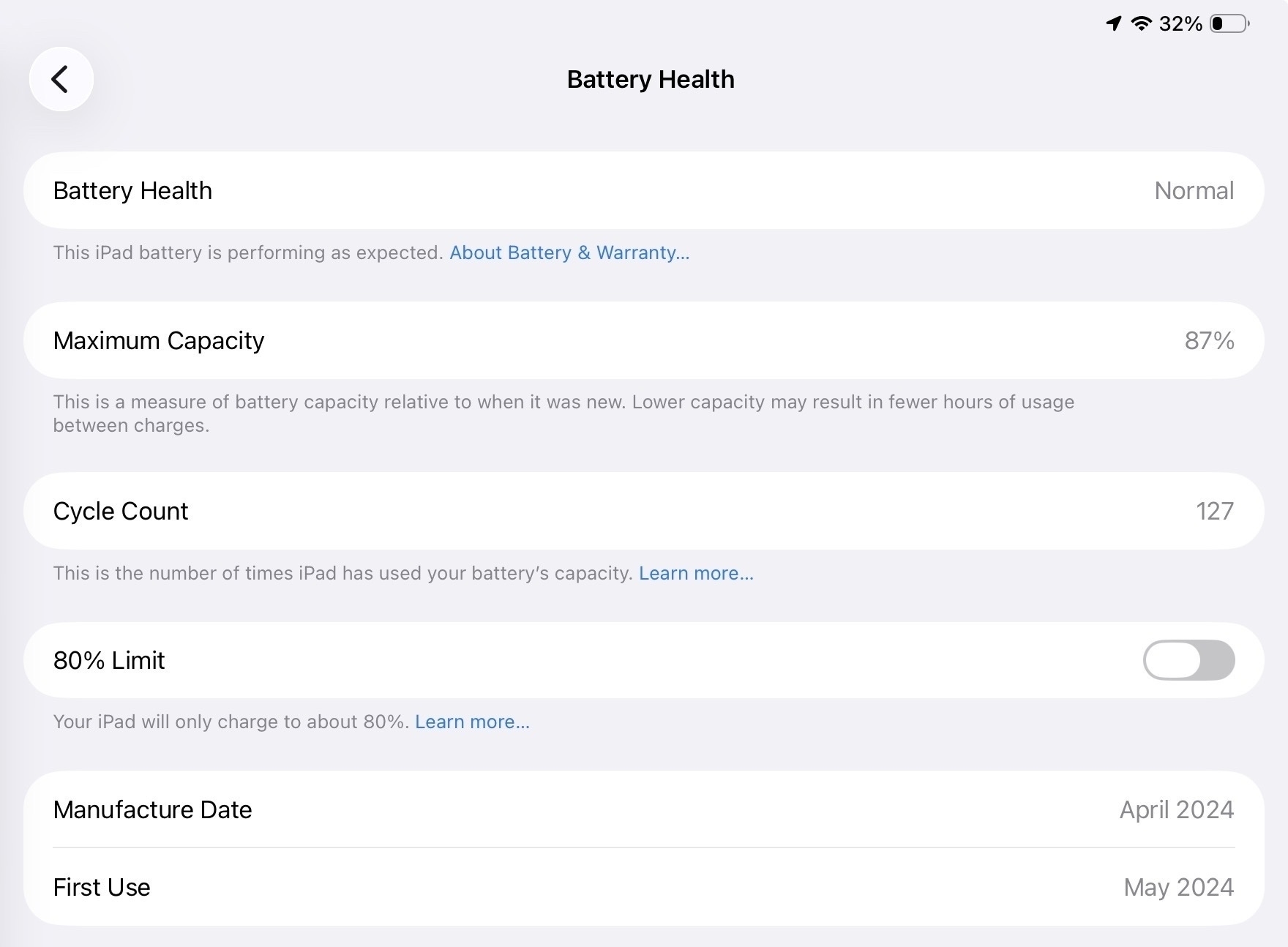Open Learn more link under Cycle Count
The width and height of the screenshot is (1288, 947).
pos(696,573)
